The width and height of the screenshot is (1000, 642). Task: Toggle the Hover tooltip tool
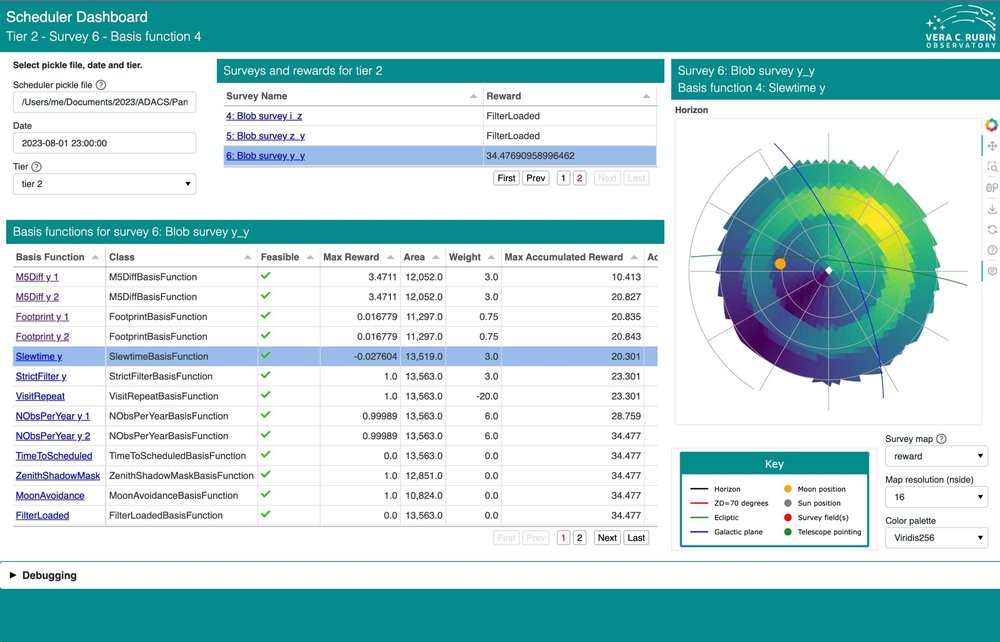tap(991, 271)
